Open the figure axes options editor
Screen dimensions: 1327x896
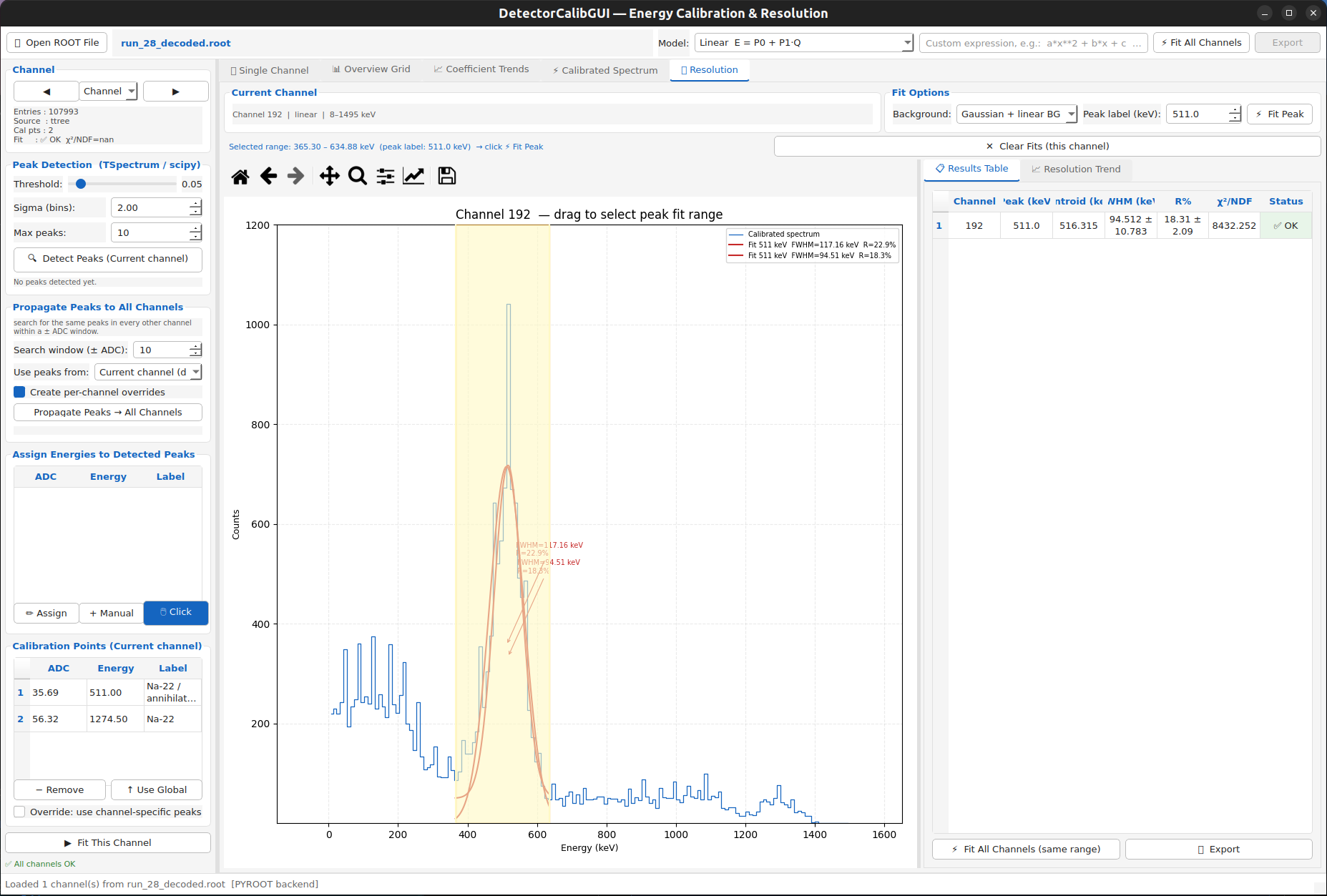click(x=413, y=176)
